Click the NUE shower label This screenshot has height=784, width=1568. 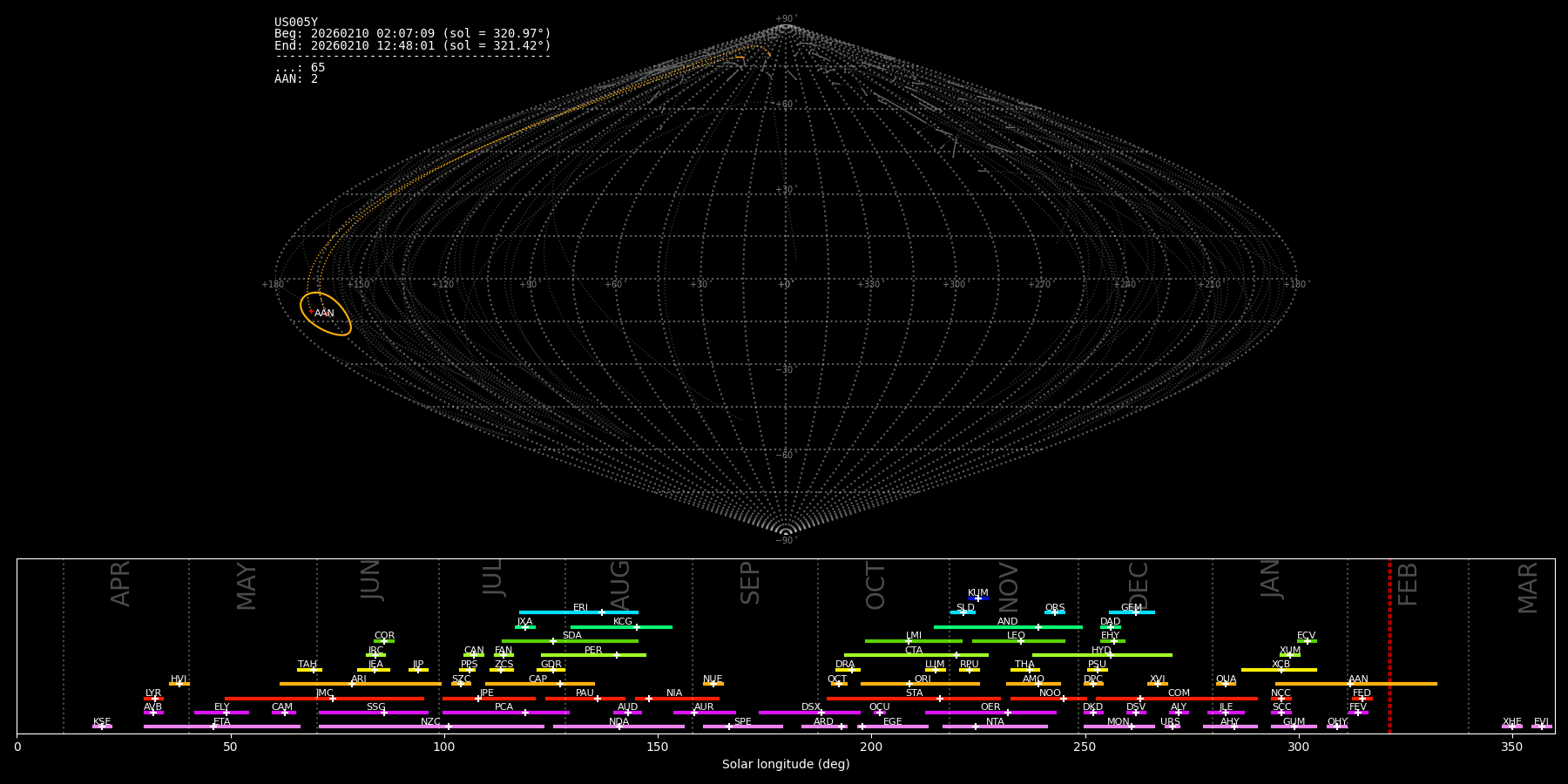pyautogui.click(x=713, y=679)
